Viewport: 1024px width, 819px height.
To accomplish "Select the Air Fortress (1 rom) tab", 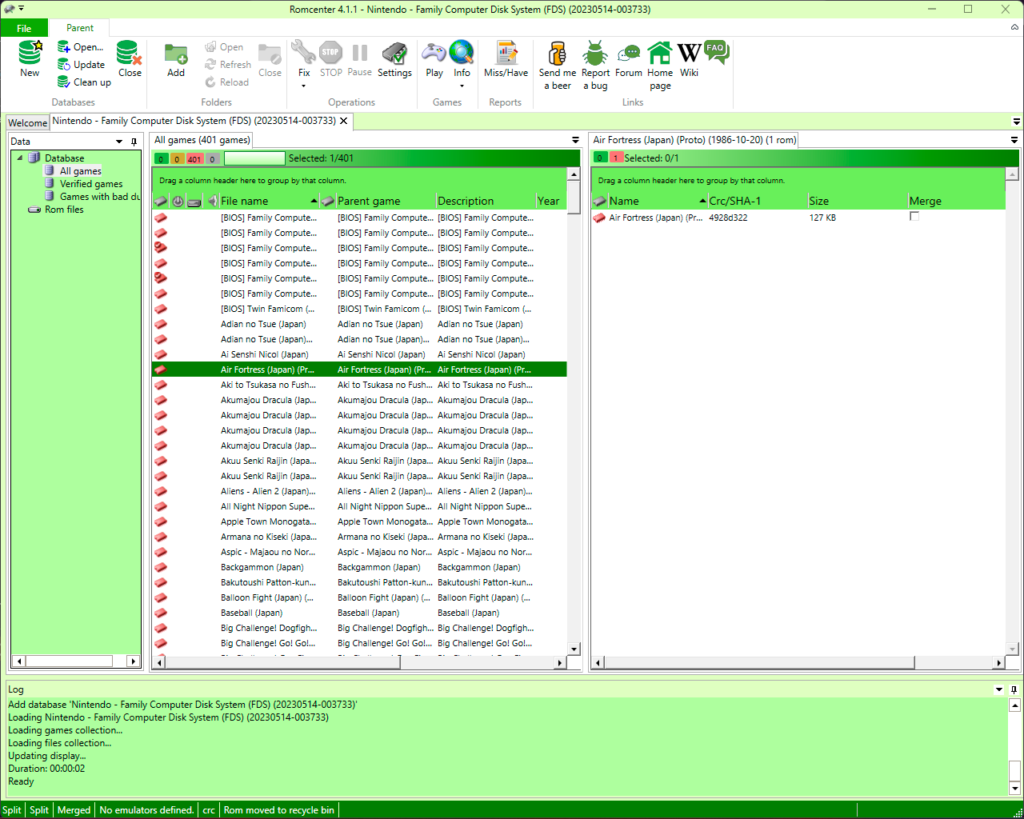I will 694,140.
